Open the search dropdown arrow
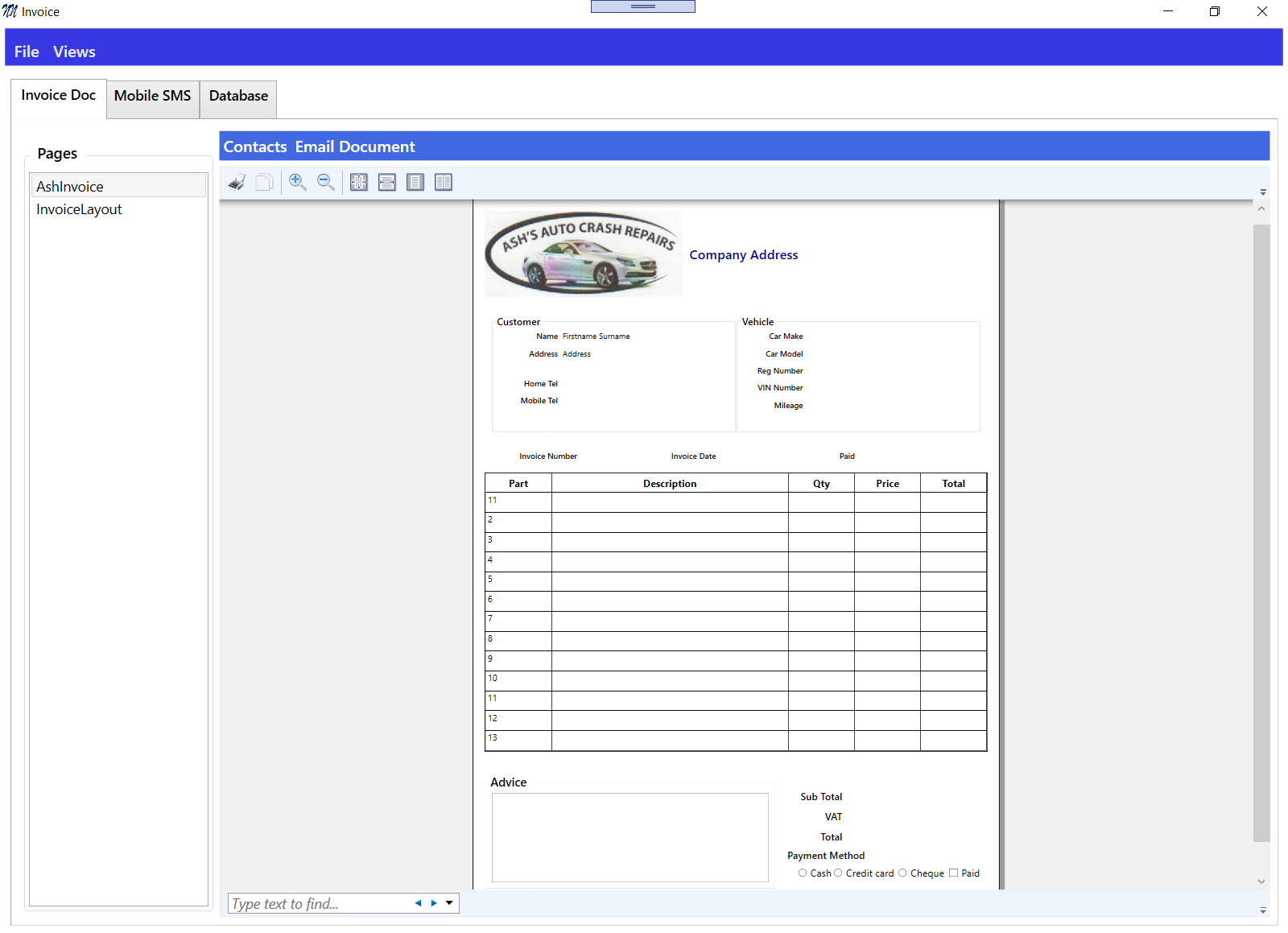Screen dimensions: 1288x933 tap(449, 903)
